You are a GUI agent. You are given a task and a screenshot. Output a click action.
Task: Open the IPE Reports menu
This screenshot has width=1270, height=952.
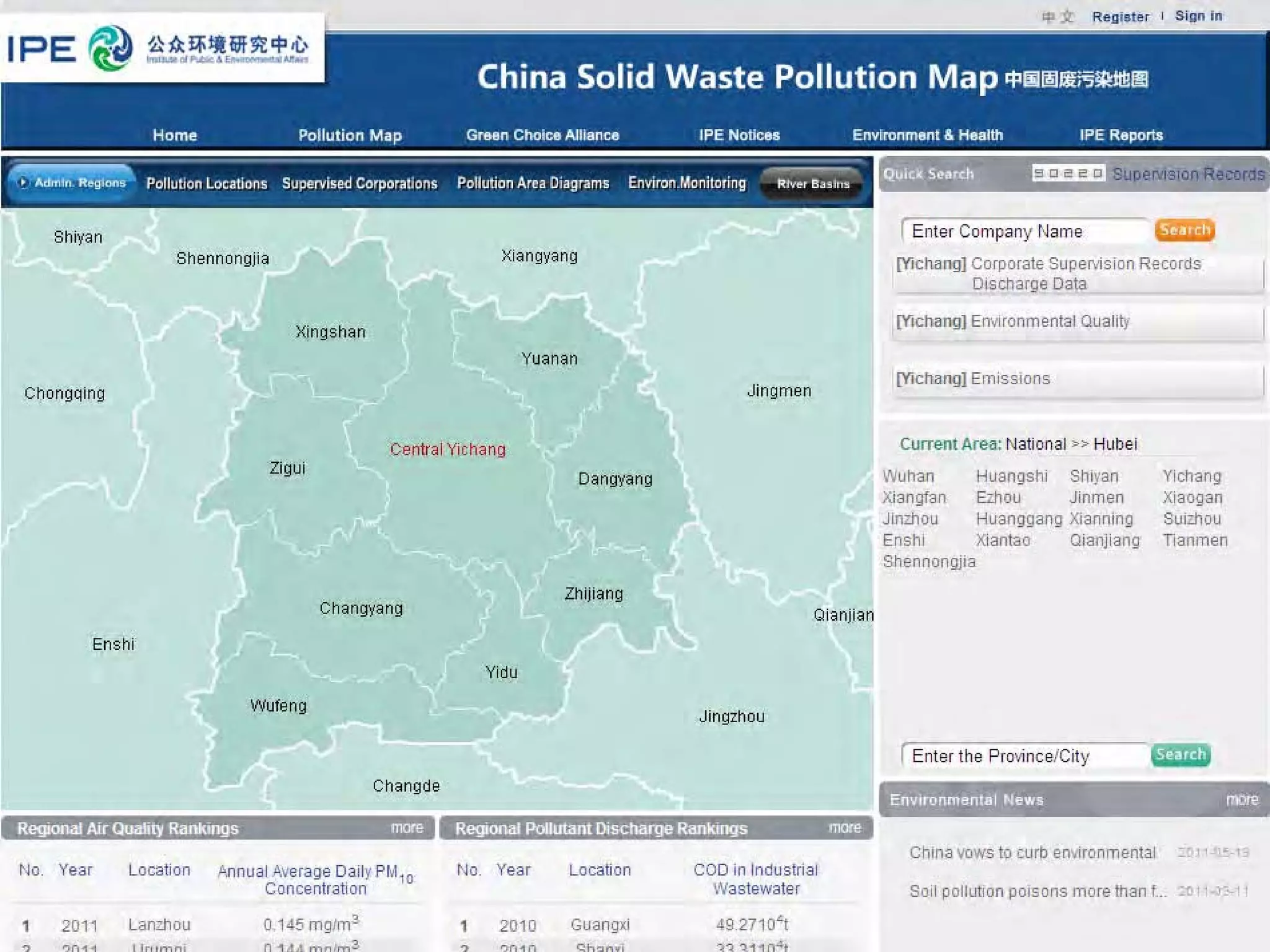click(1121, 135)
